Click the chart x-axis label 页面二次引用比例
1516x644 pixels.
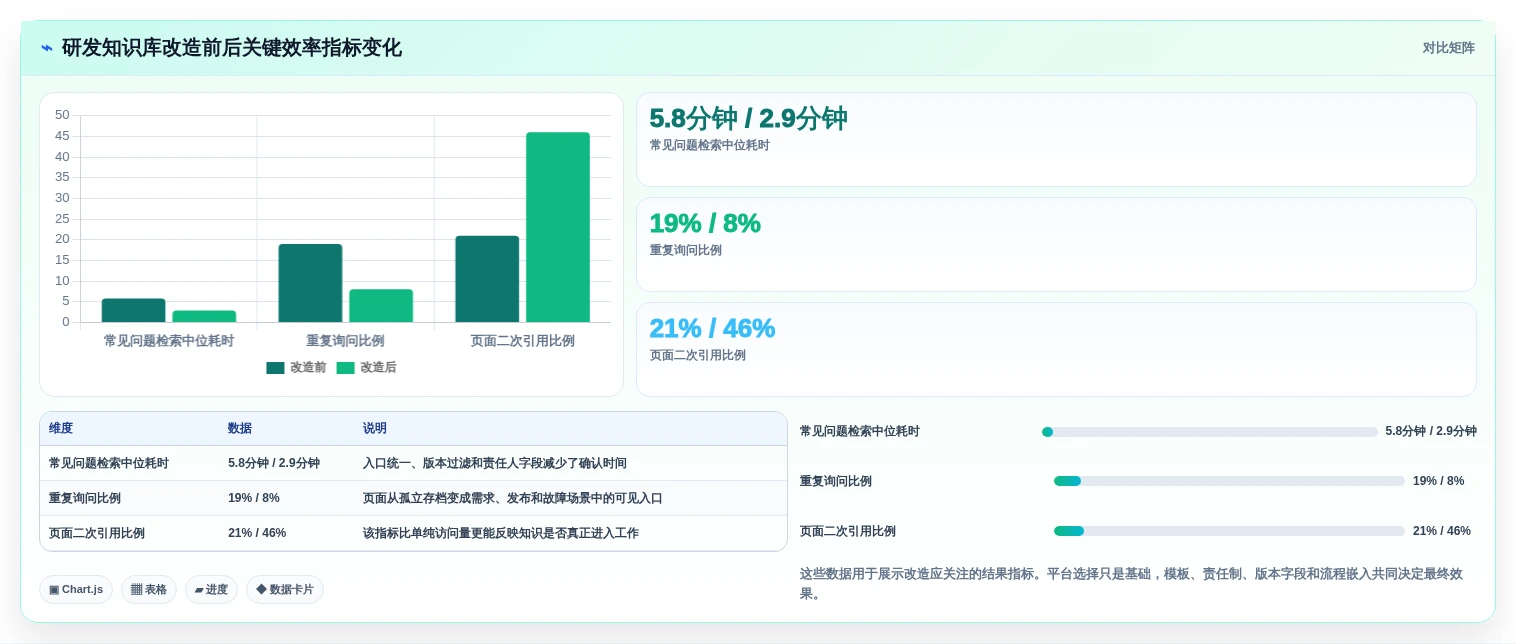point(522,341)
